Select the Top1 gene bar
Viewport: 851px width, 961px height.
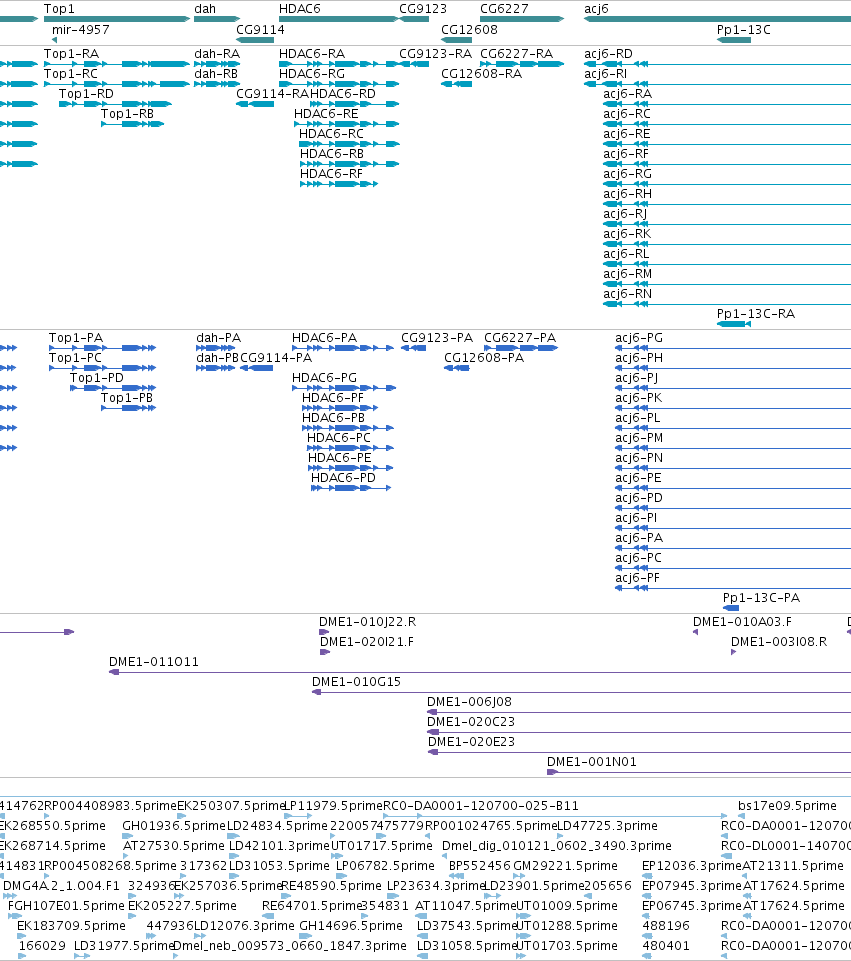116,19
